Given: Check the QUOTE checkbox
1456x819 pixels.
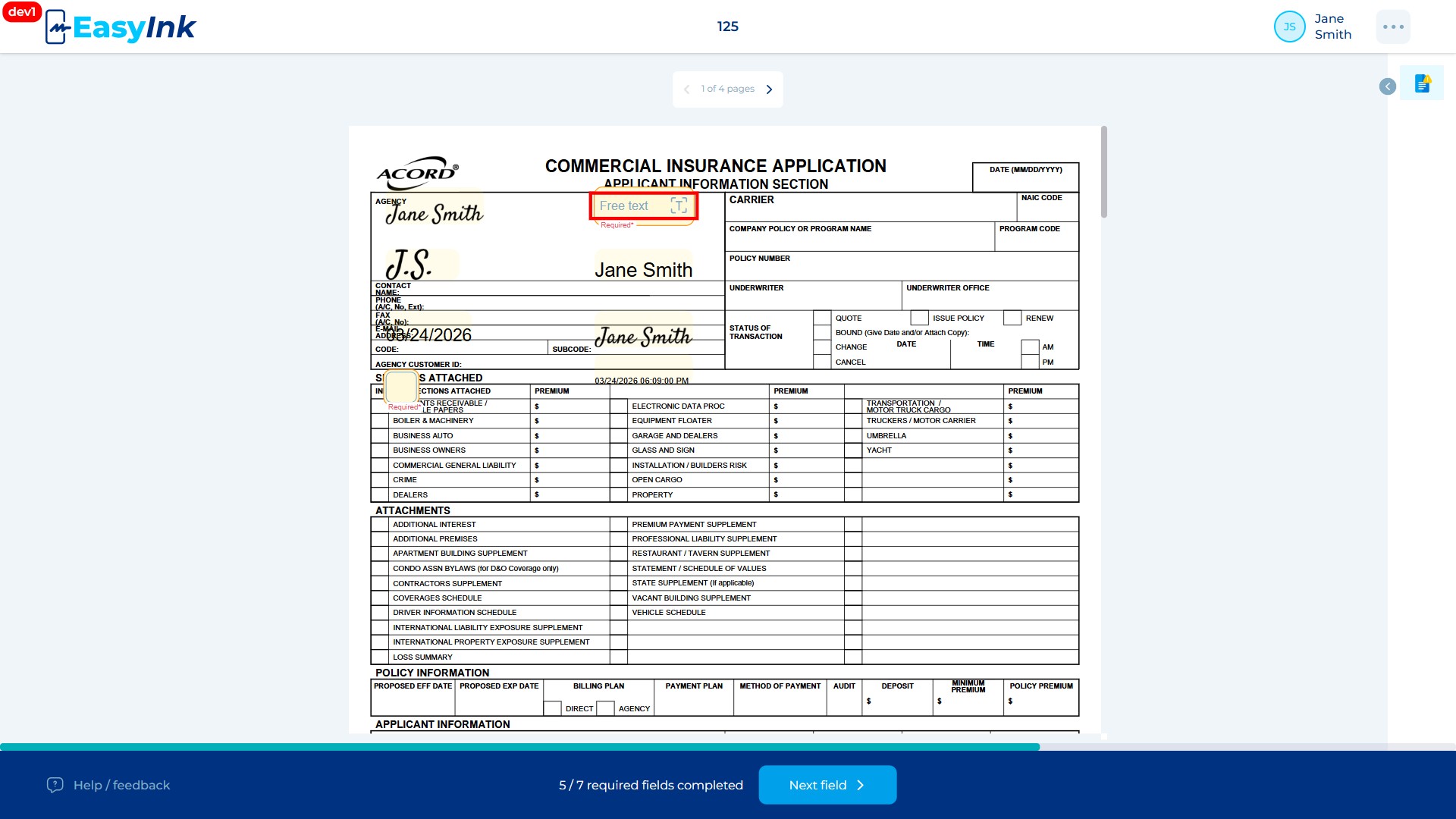Looking at the screenshot, I should (822, 318).
